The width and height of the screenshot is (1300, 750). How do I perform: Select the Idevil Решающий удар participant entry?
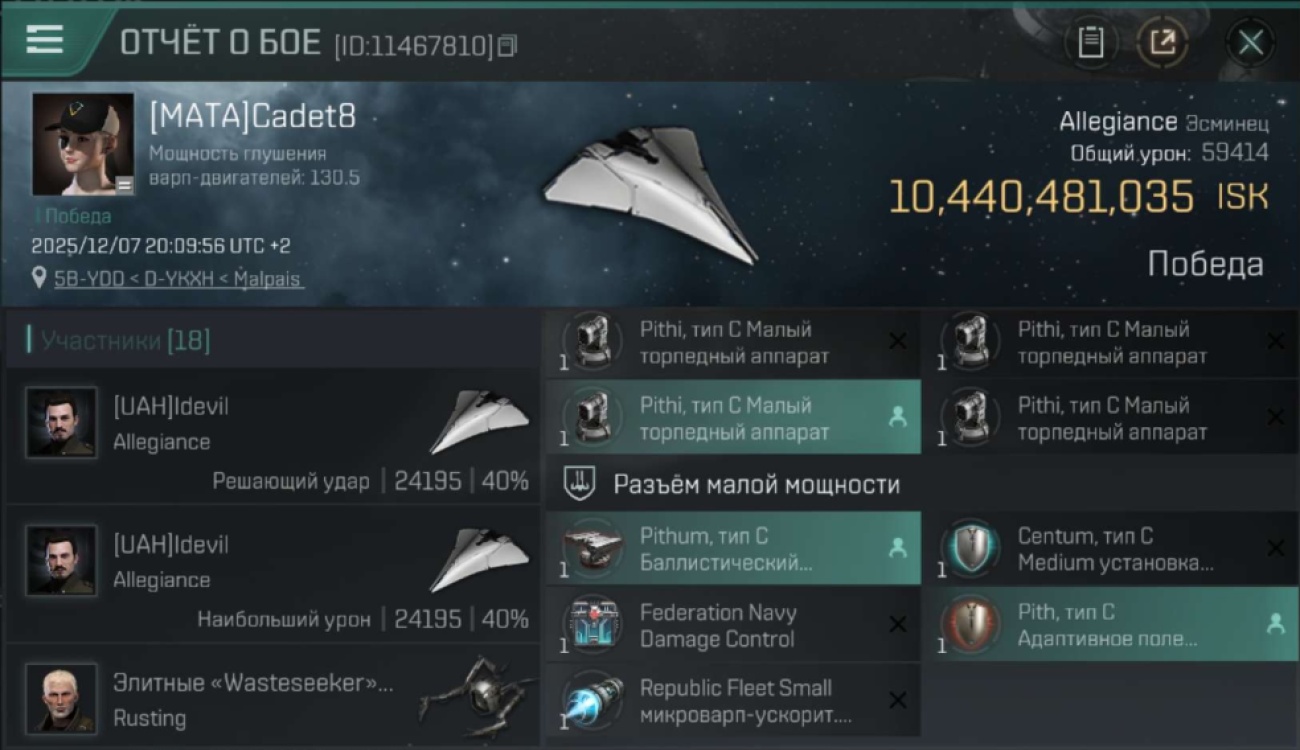point(272,435)
